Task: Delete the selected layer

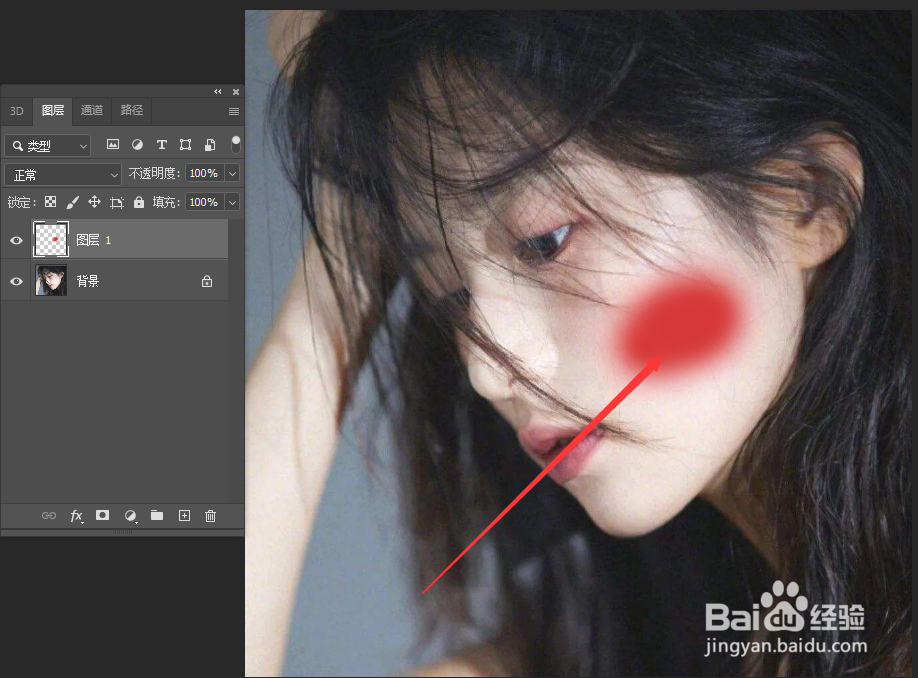Action: tap(211, 516)
